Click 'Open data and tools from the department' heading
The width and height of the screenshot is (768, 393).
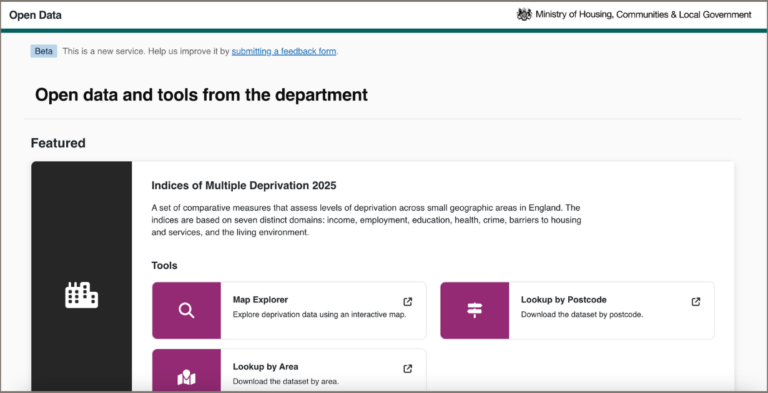(x=201, y=95)
